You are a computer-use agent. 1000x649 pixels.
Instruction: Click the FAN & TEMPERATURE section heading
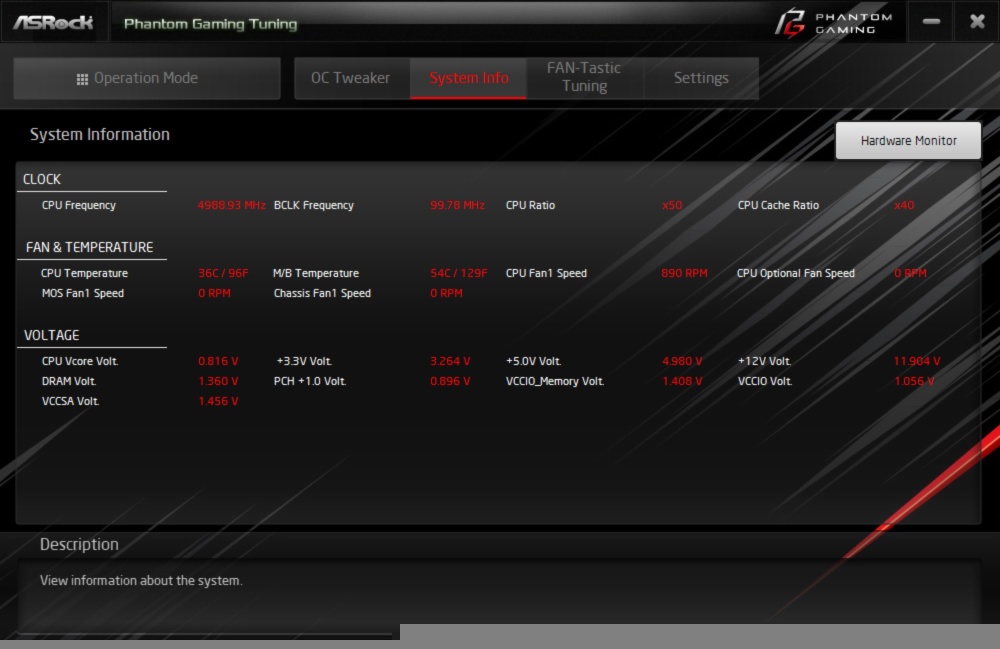click(89, 247)
